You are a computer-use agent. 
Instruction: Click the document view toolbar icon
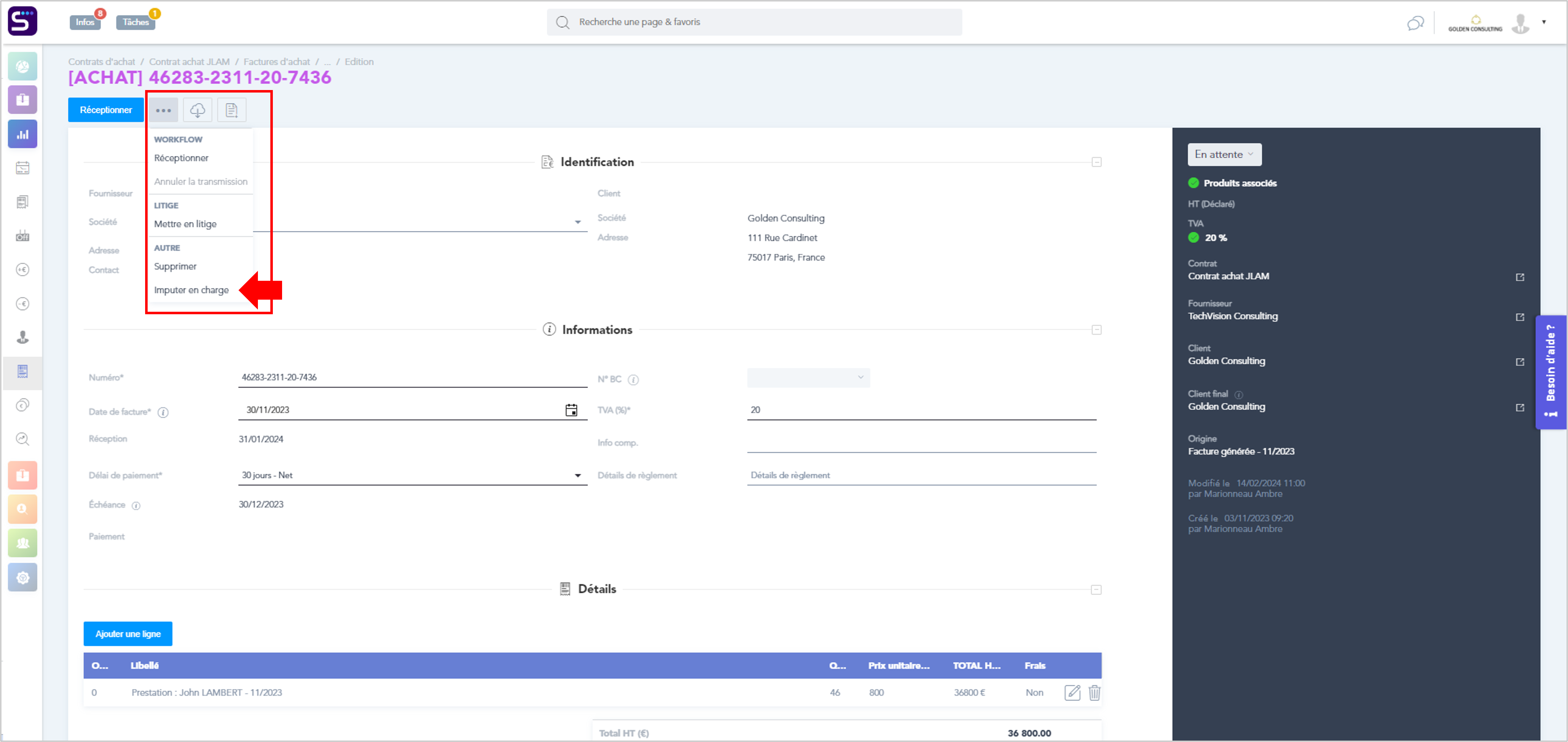point(231,110)
